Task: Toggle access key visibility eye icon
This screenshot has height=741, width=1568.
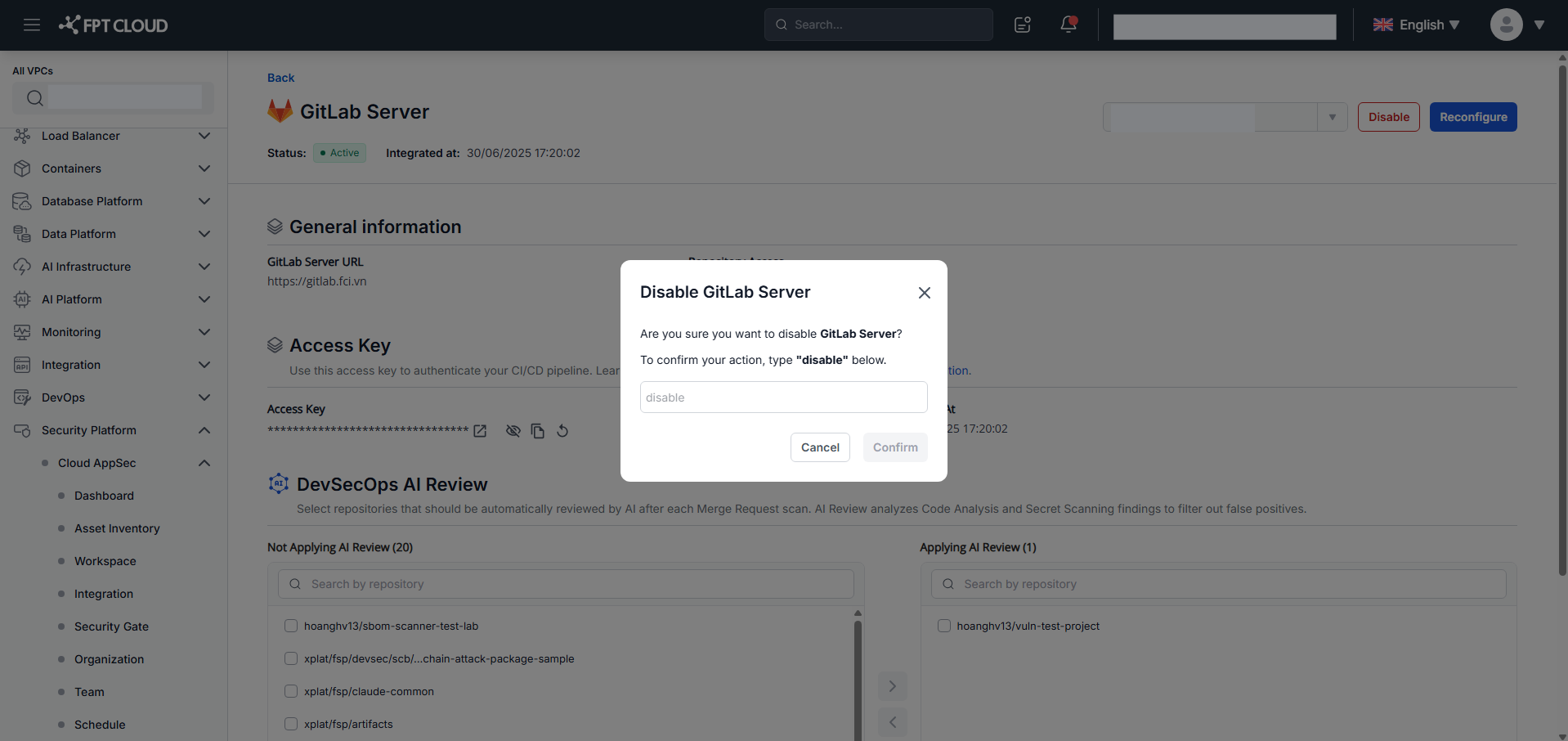Action: click(x=513, y=431)
